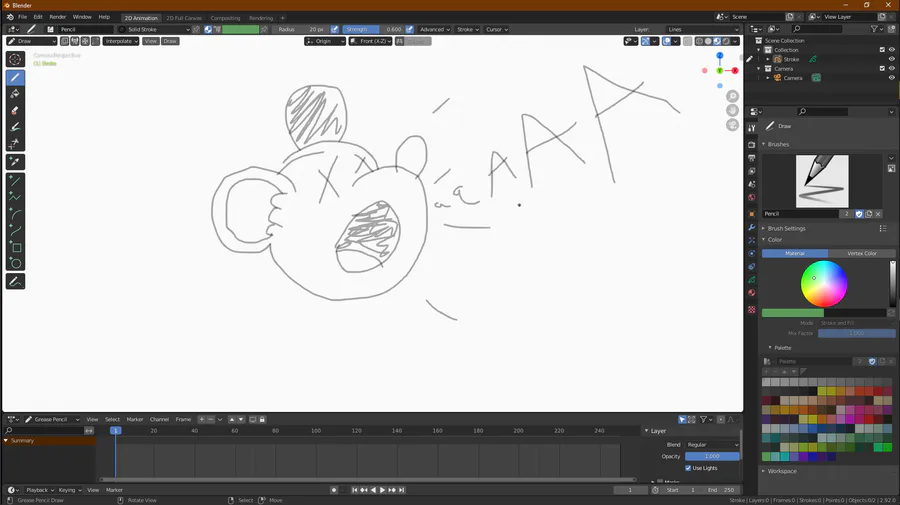The width and height of the screenshot is (900, 505).
Task: Adjust the Strength slider
Action: coord(374,29)
